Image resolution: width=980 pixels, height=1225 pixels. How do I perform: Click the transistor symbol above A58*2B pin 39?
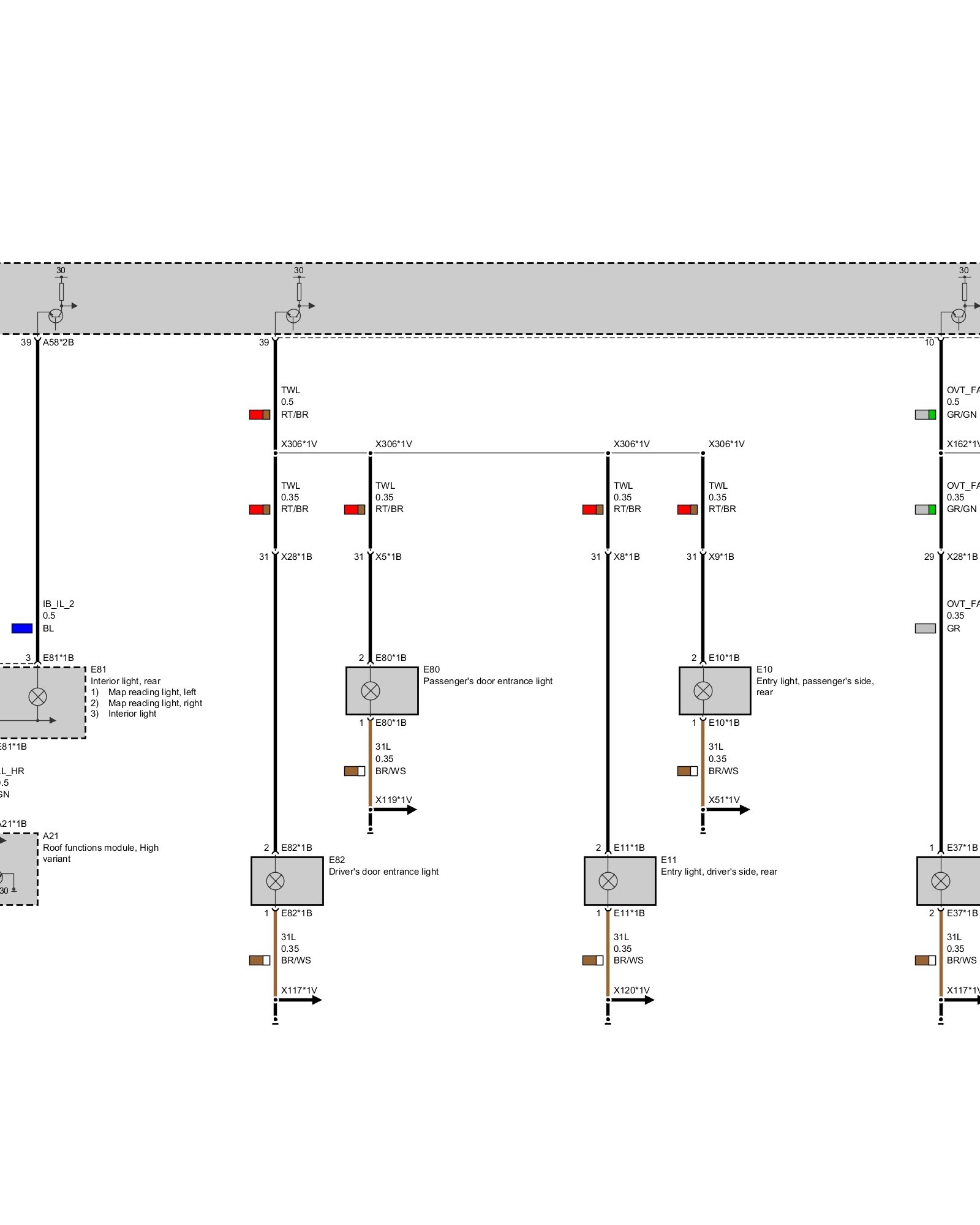tap(56, 315)
